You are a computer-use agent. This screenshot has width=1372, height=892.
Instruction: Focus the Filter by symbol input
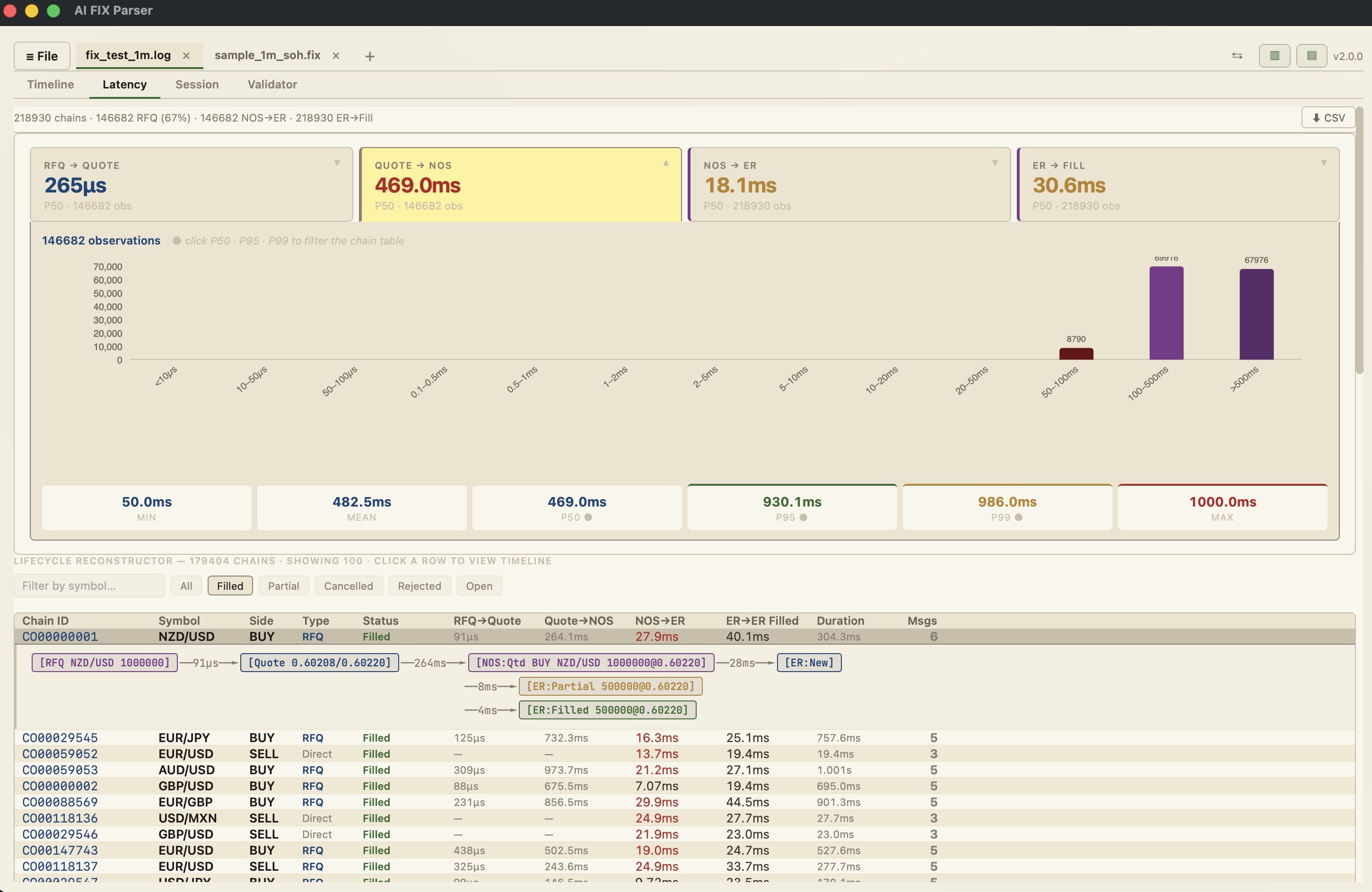tap(89, 586)
